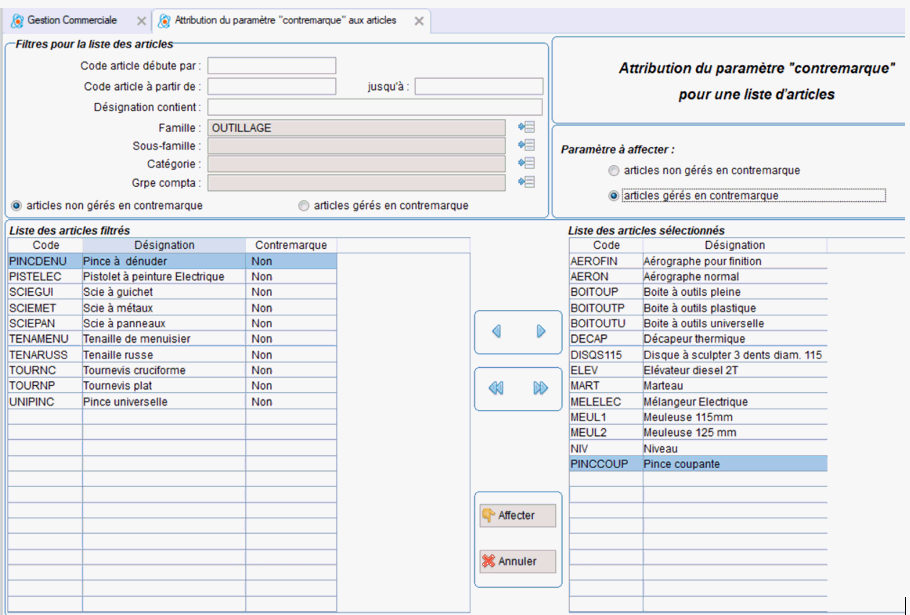Select the PISTELEC row
This screenshot has height=615, width=910.
[172, 277]
